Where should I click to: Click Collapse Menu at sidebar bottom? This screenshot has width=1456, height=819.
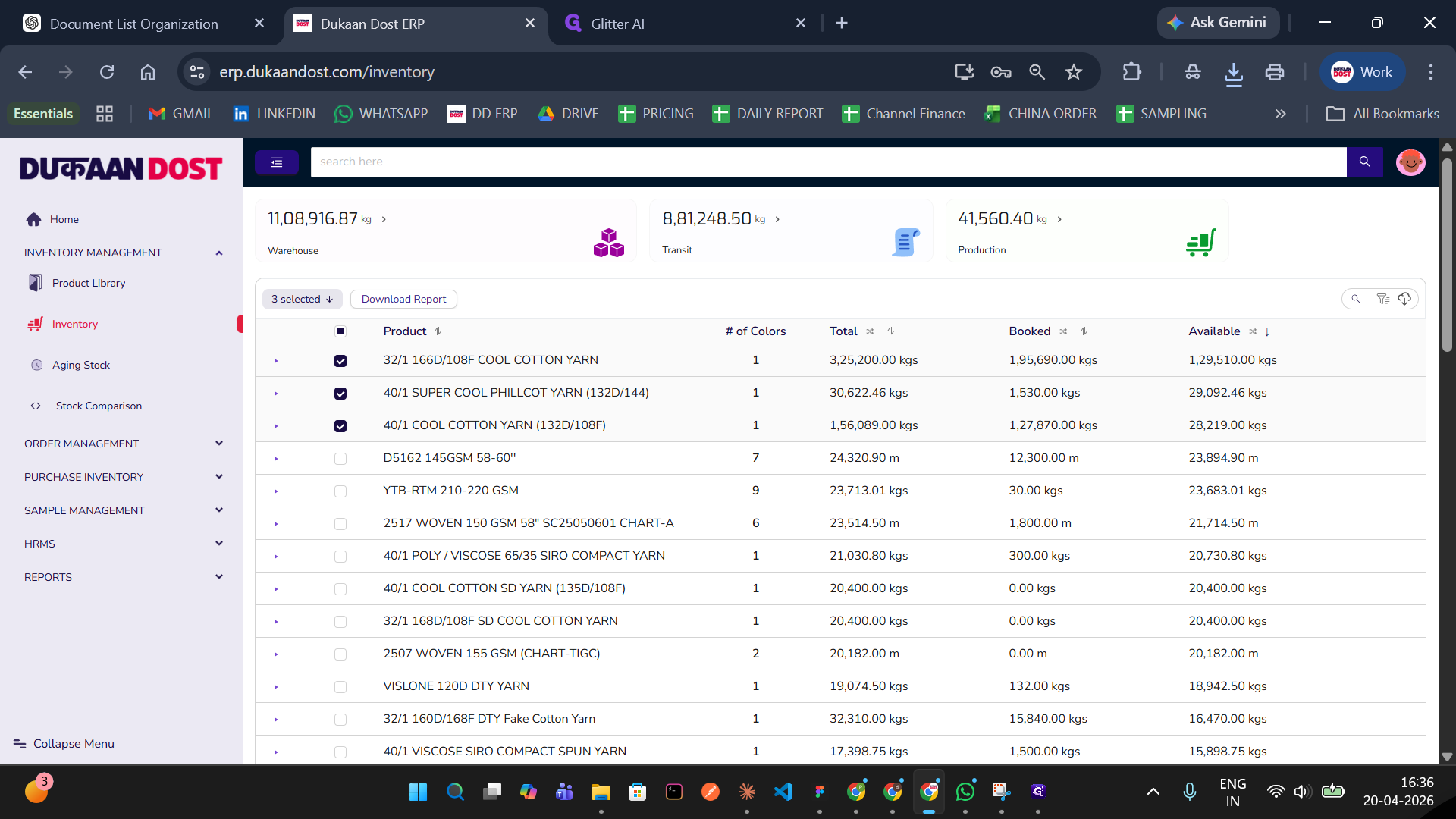(74, 744)
